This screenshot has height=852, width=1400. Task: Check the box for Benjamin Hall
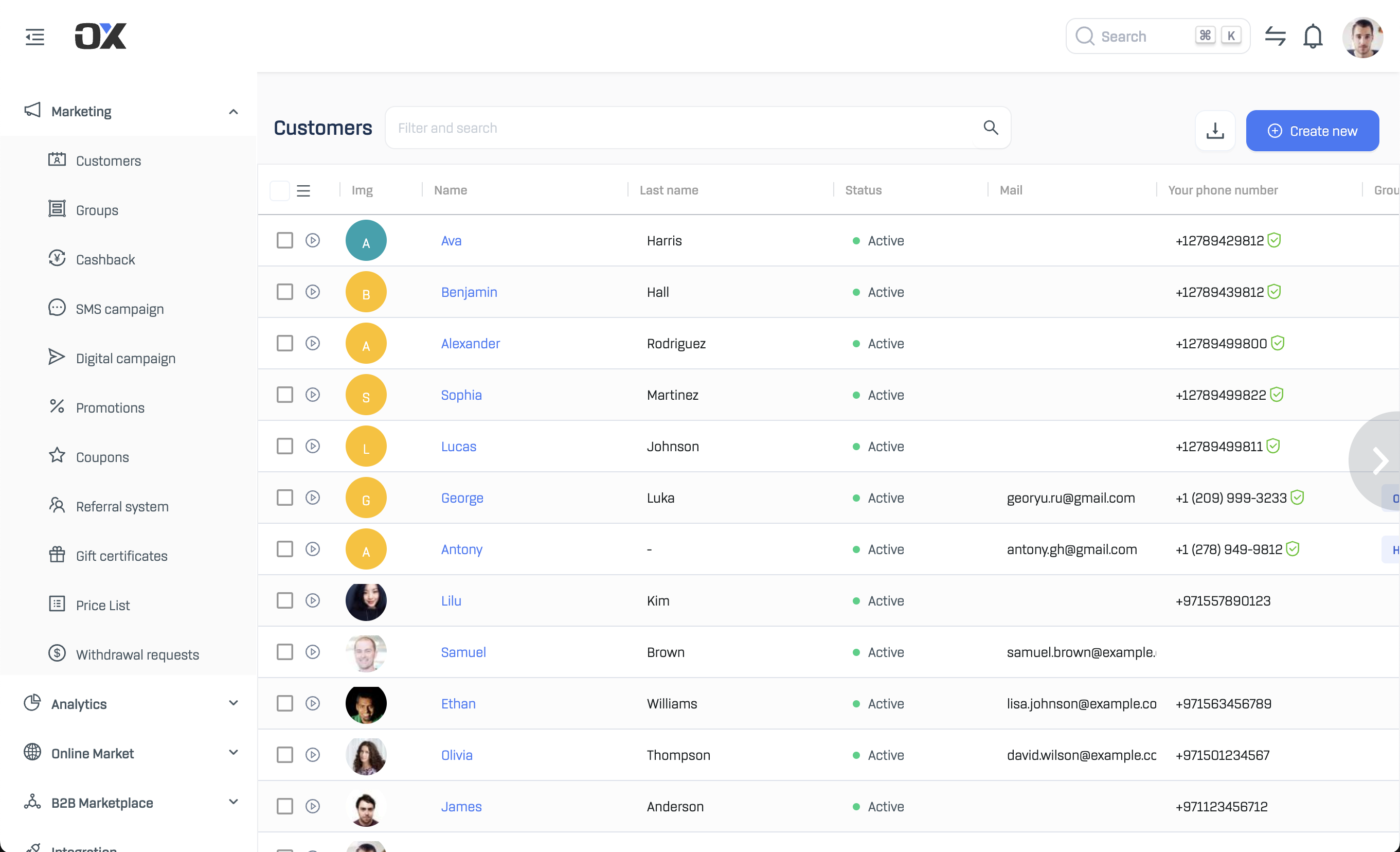point(284,292)
